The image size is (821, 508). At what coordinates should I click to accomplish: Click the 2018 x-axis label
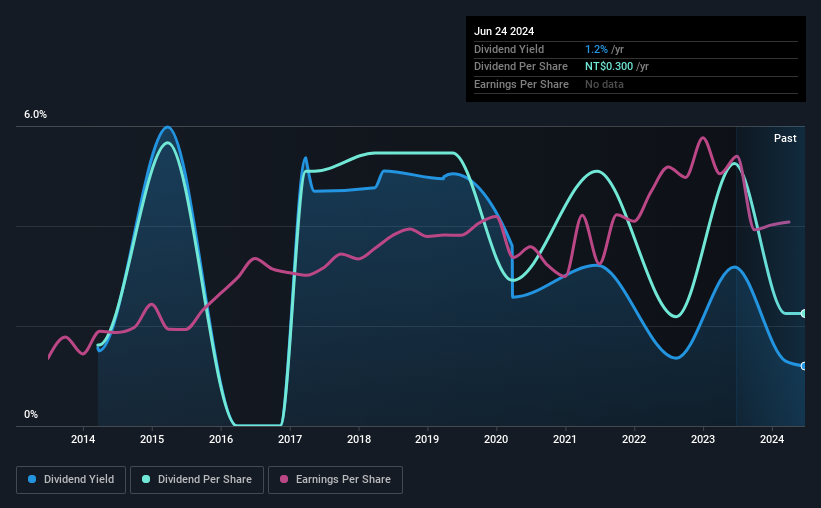(x=359, y=439)
